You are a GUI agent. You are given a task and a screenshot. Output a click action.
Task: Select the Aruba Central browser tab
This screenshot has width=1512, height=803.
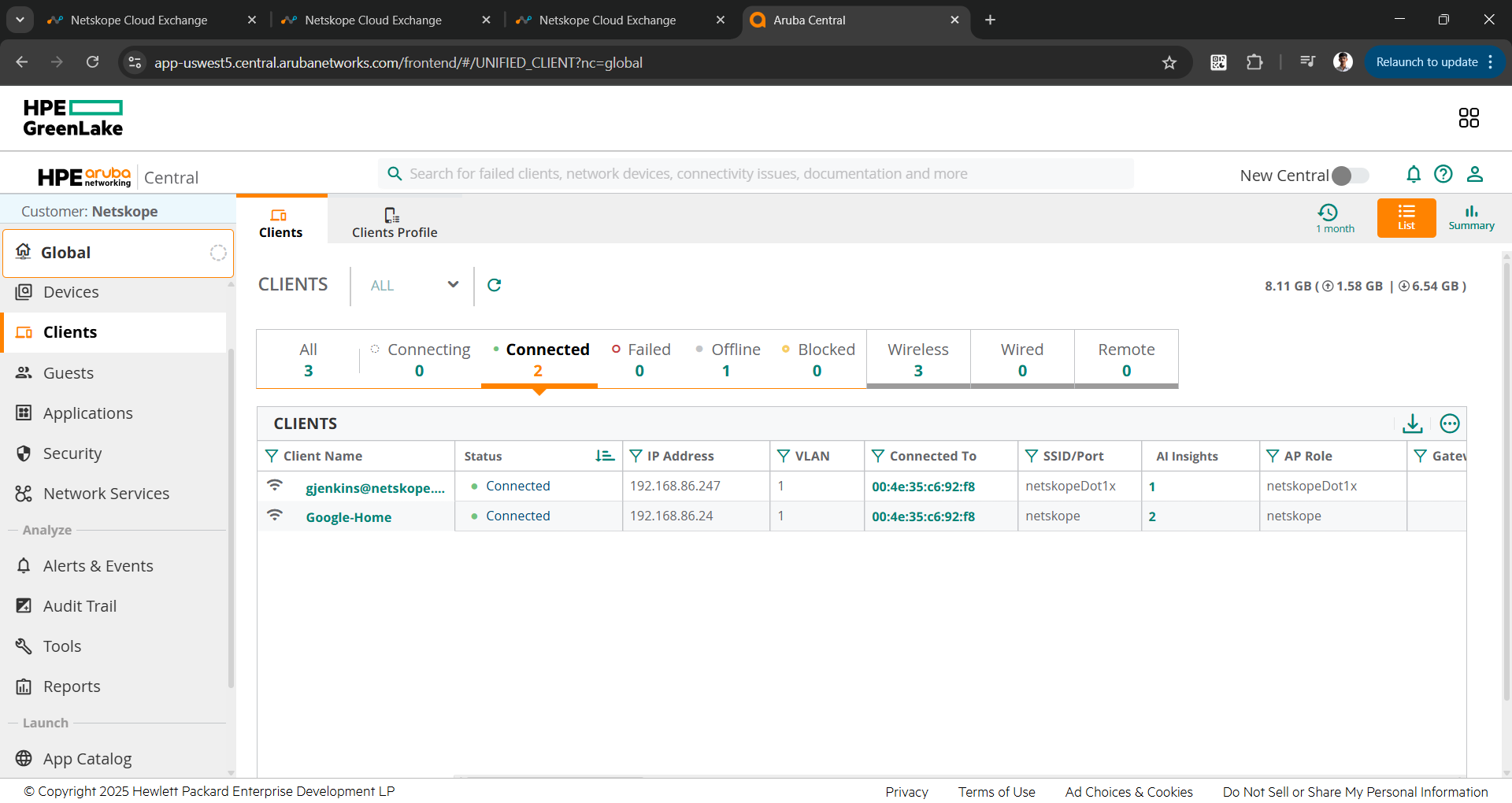click(855, 20)
